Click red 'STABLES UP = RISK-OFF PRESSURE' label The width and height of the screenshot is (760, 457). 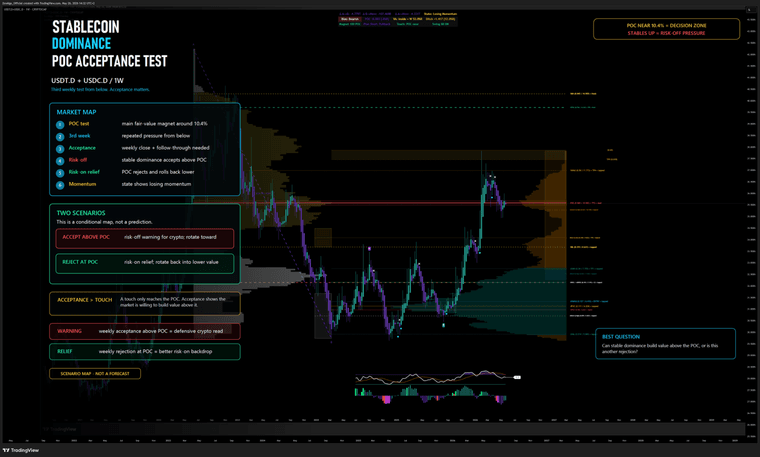[666, 33]
